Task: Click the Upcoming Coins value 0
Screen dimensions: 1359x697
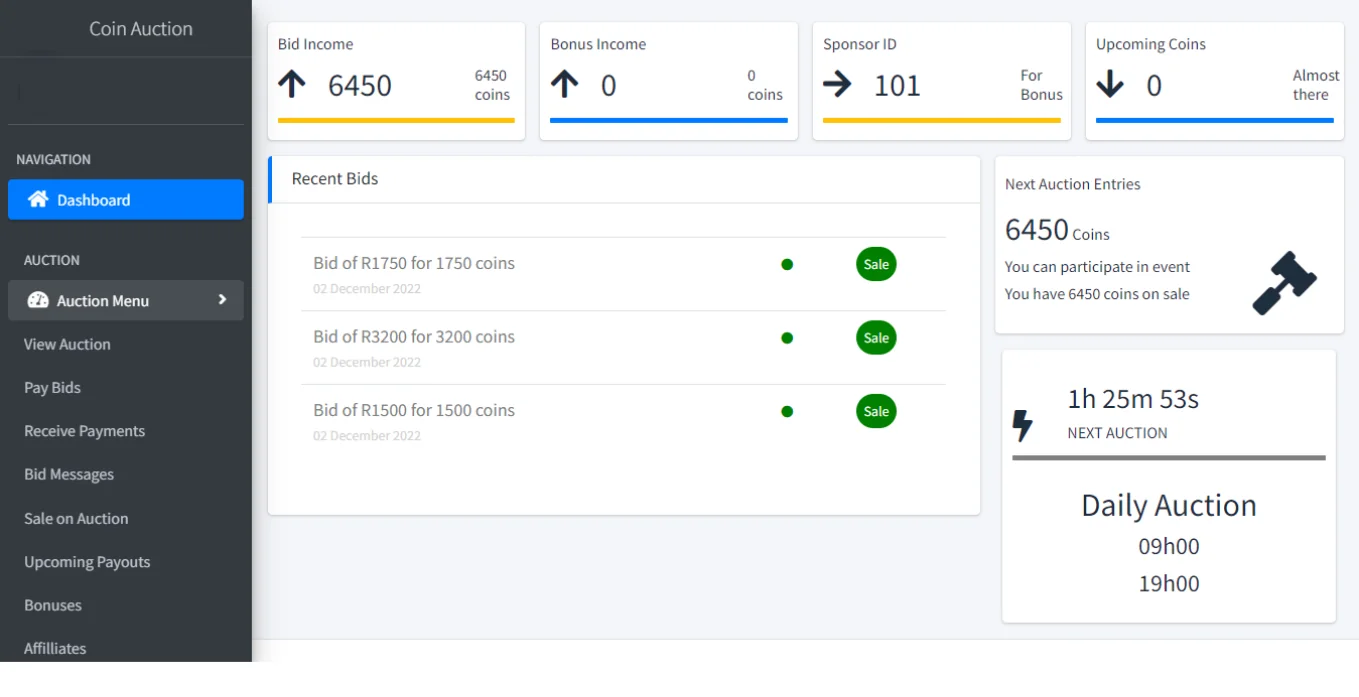Action: [x=1154, y=85]
